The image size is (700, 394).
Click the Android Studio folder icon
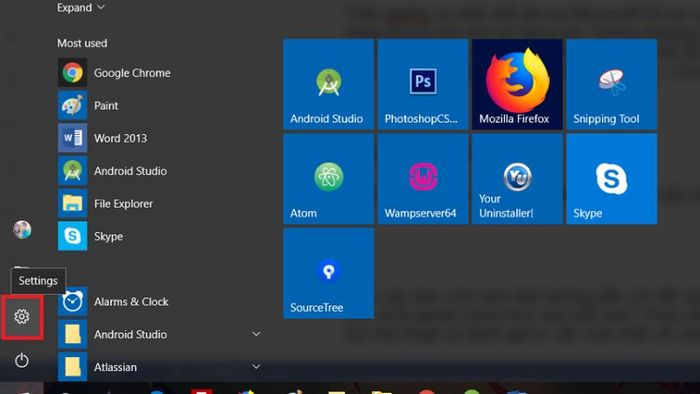pos(72,334)
